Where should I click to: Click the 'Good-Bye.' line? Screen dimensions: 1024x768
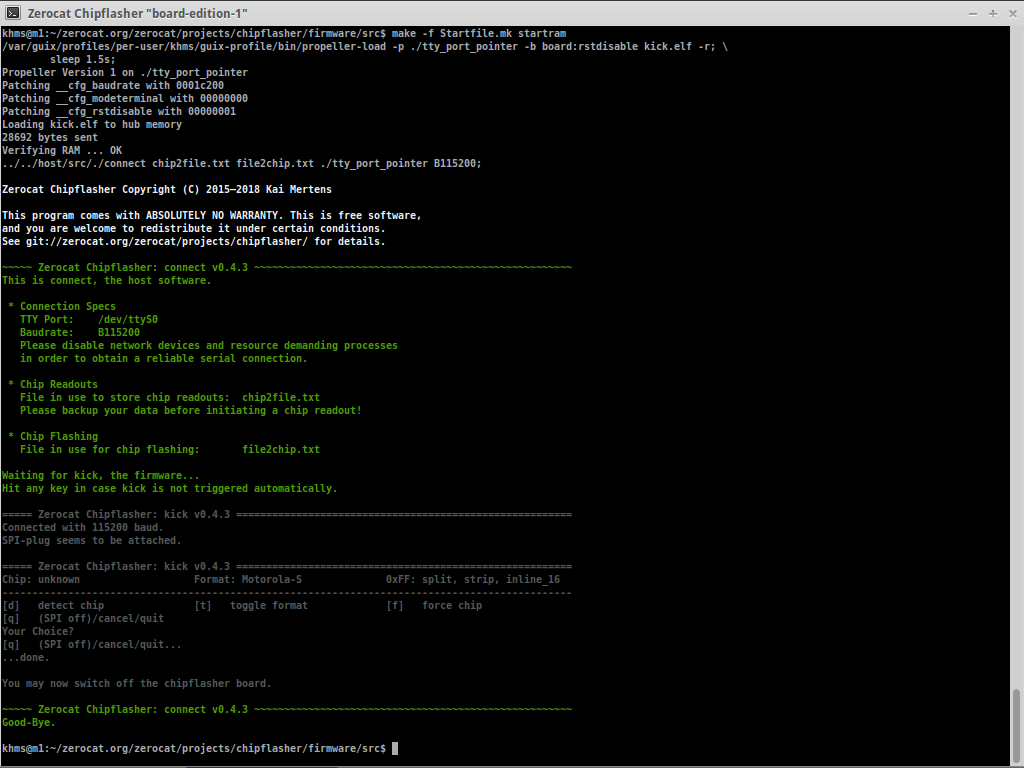(x=29, y=722)
